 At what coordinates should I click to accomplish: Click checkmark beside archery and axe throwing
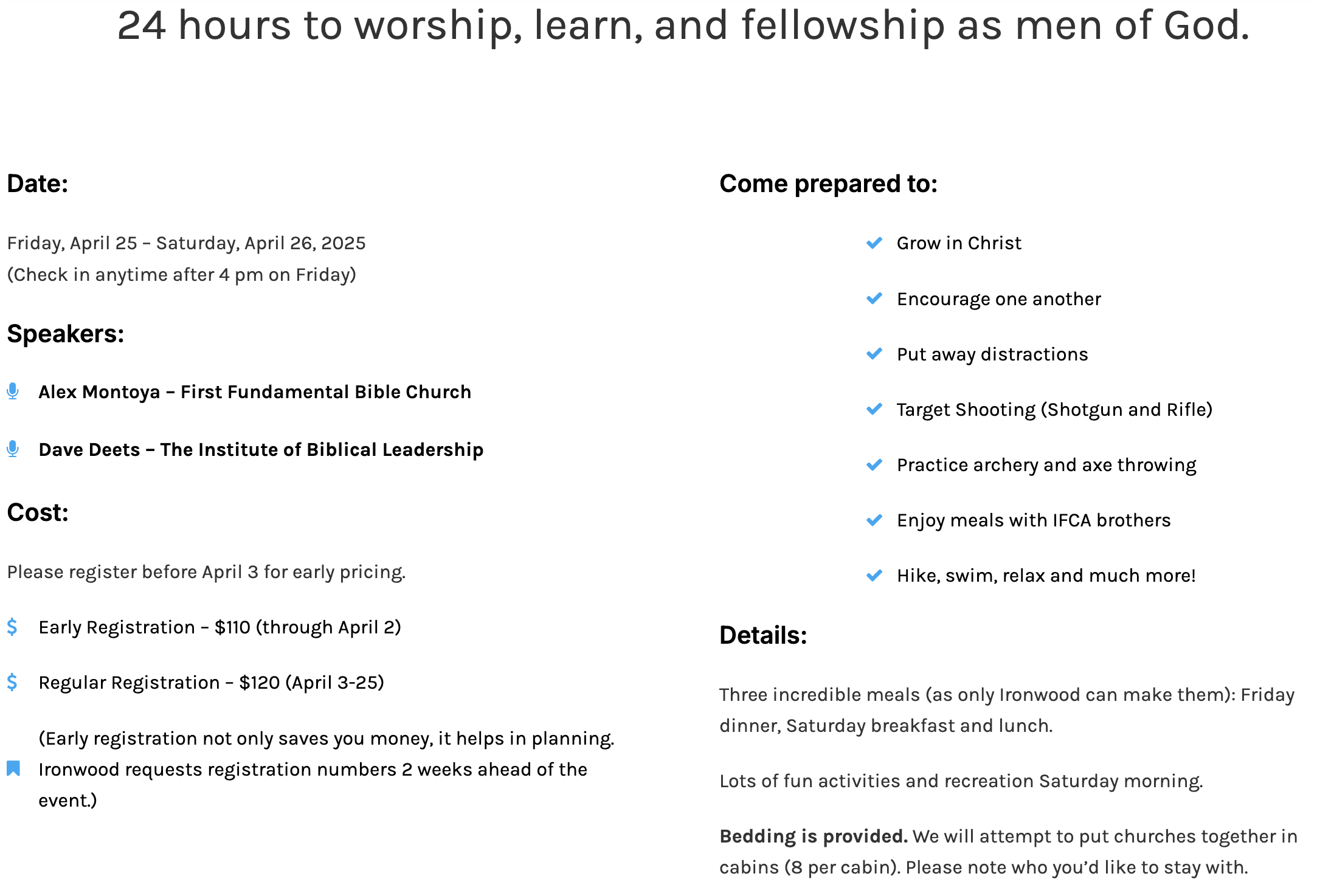[x=874, y=464]
